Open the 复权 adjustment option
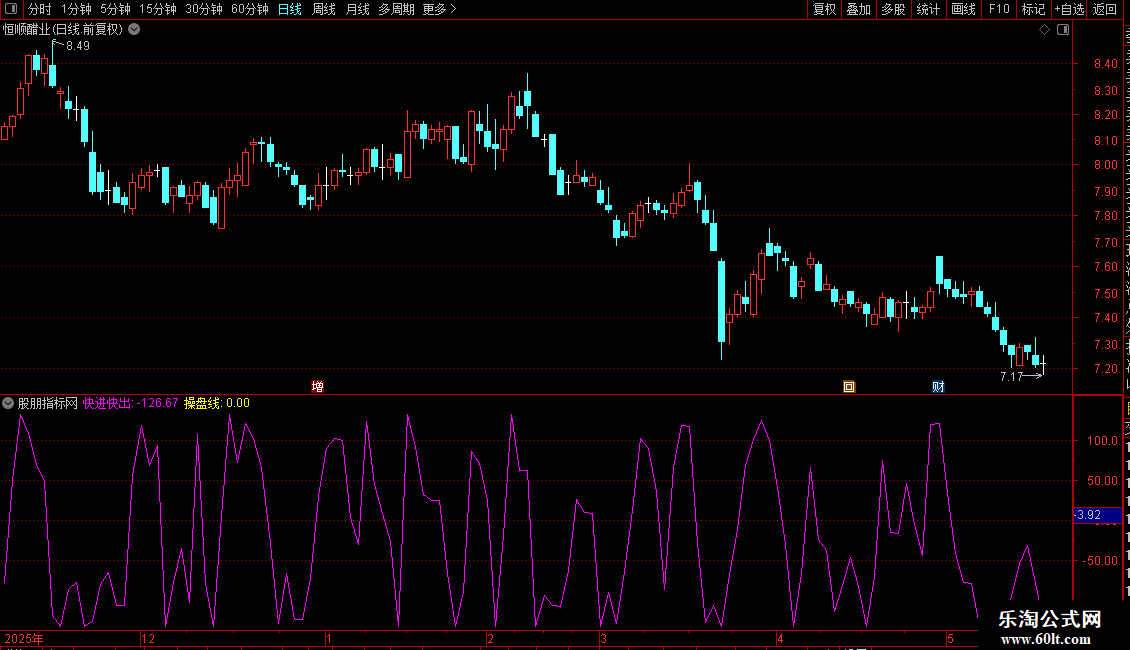 [824, 9]
